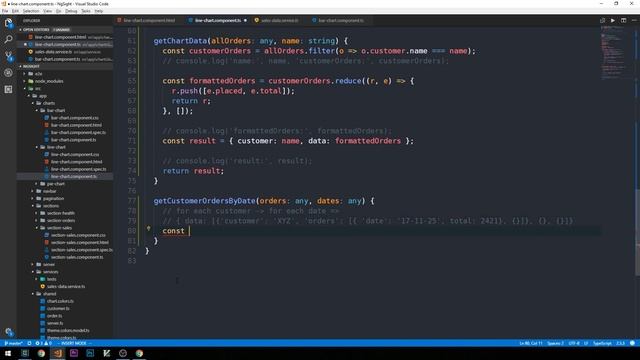This screenshot has width=640, height=360.
Task: Click the master git branch in status bar
Action: 13,344
